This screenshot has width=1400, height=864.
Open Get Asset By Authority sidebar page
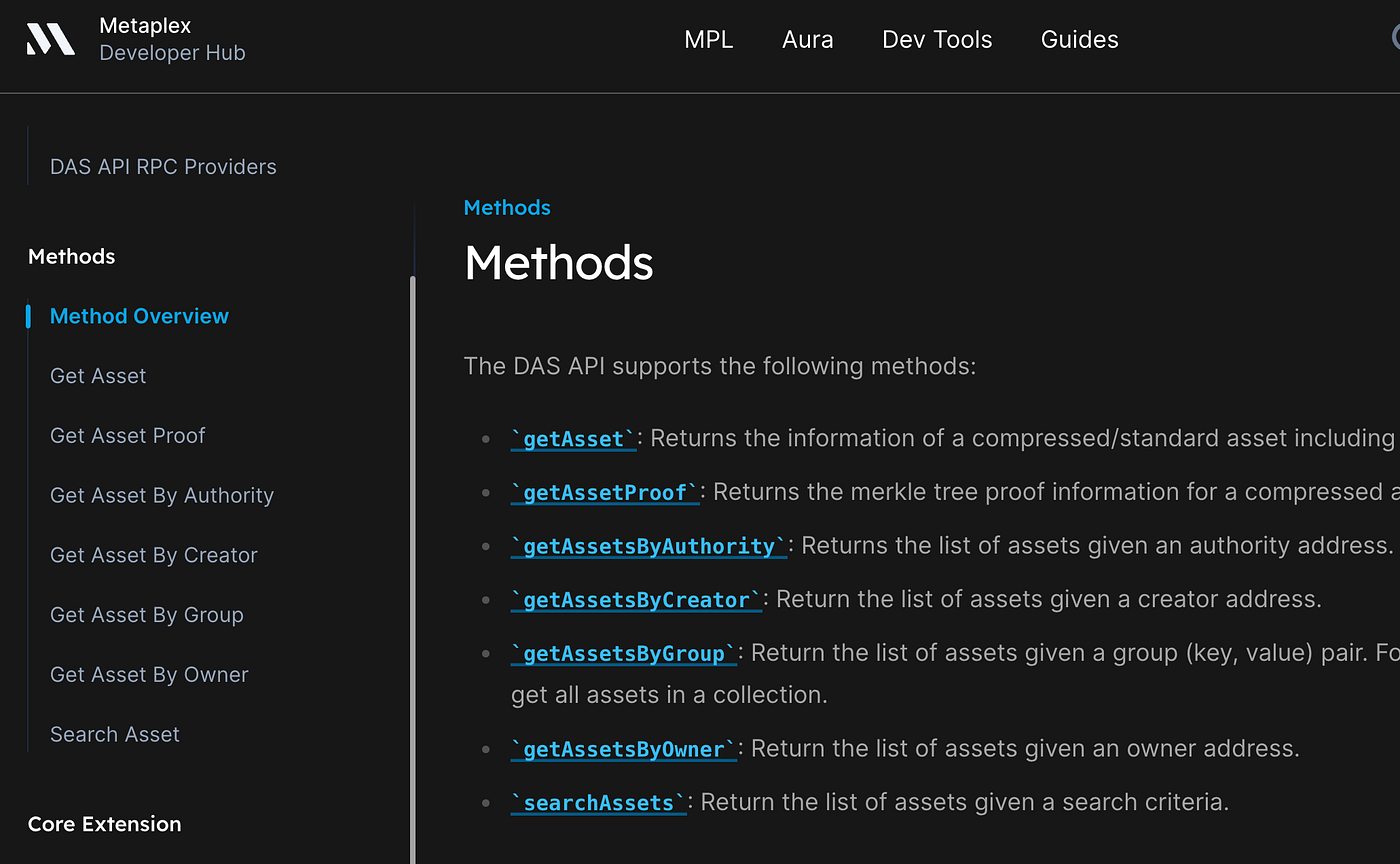click(x=162, y=496)
